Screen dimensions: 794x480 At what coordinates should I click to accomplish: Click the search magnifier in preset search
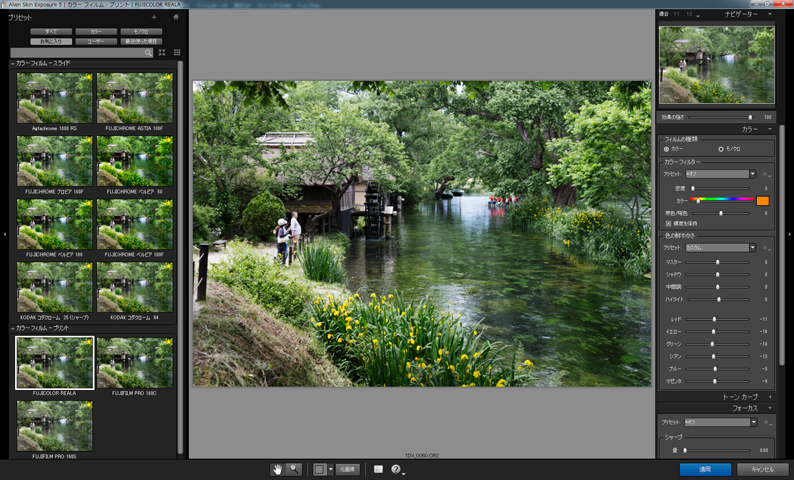(x=148, y=52)
